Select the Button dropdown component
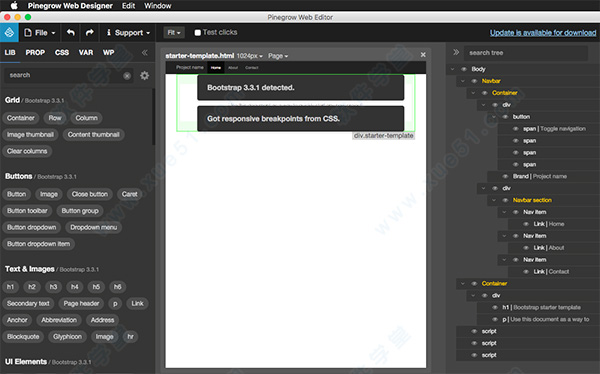Viewport: 600px width, 374px height. pyautogui.click(x=31, y=227)
